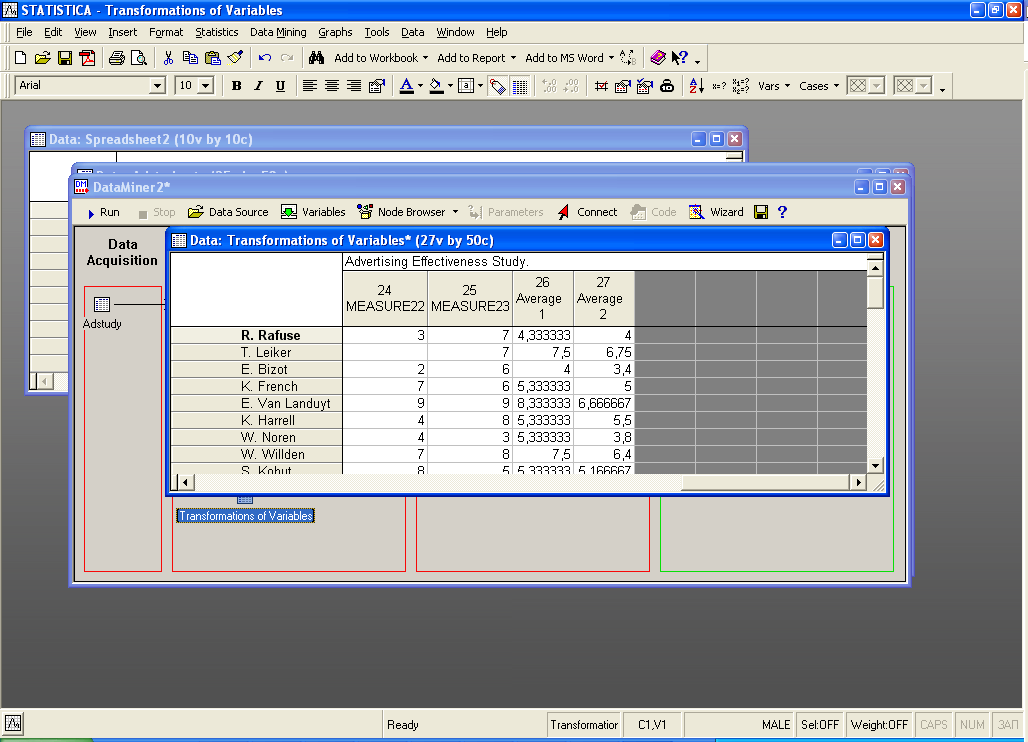Click the Find binoculars icon
Image resolution: width=1028 pixels, height=742 pixels.
point(317,58)
